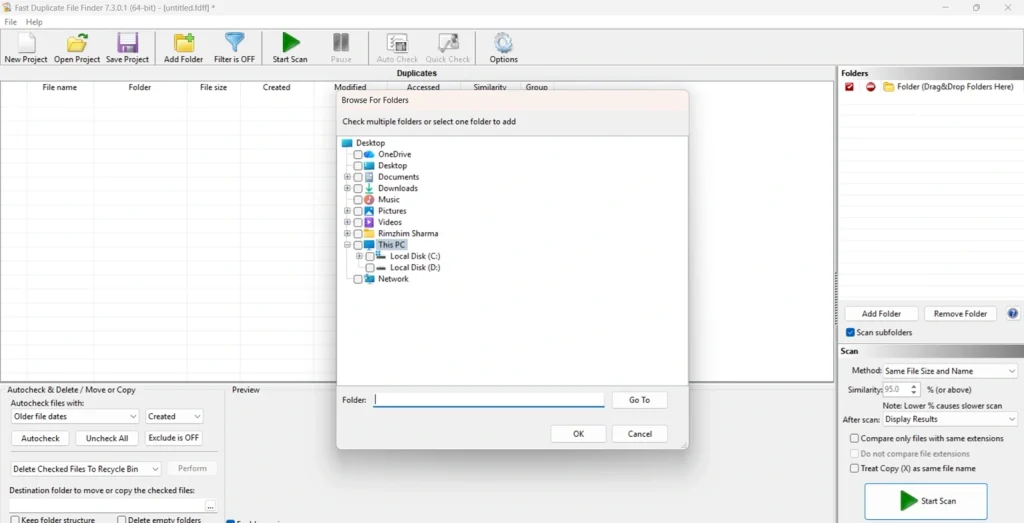Click the Autocheck button
Screen dimensions: 1024x523
(x=40, y=438)
